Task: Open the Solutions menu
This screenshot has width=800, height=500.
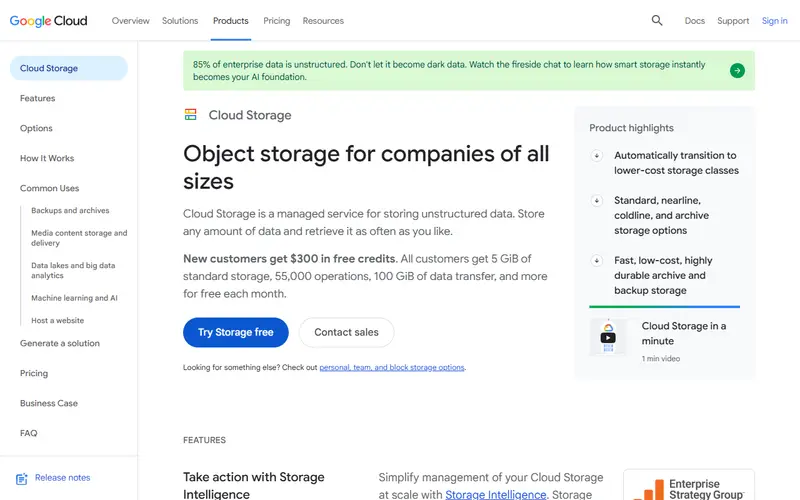Action: pyautogui.click(x=180, y=21)
